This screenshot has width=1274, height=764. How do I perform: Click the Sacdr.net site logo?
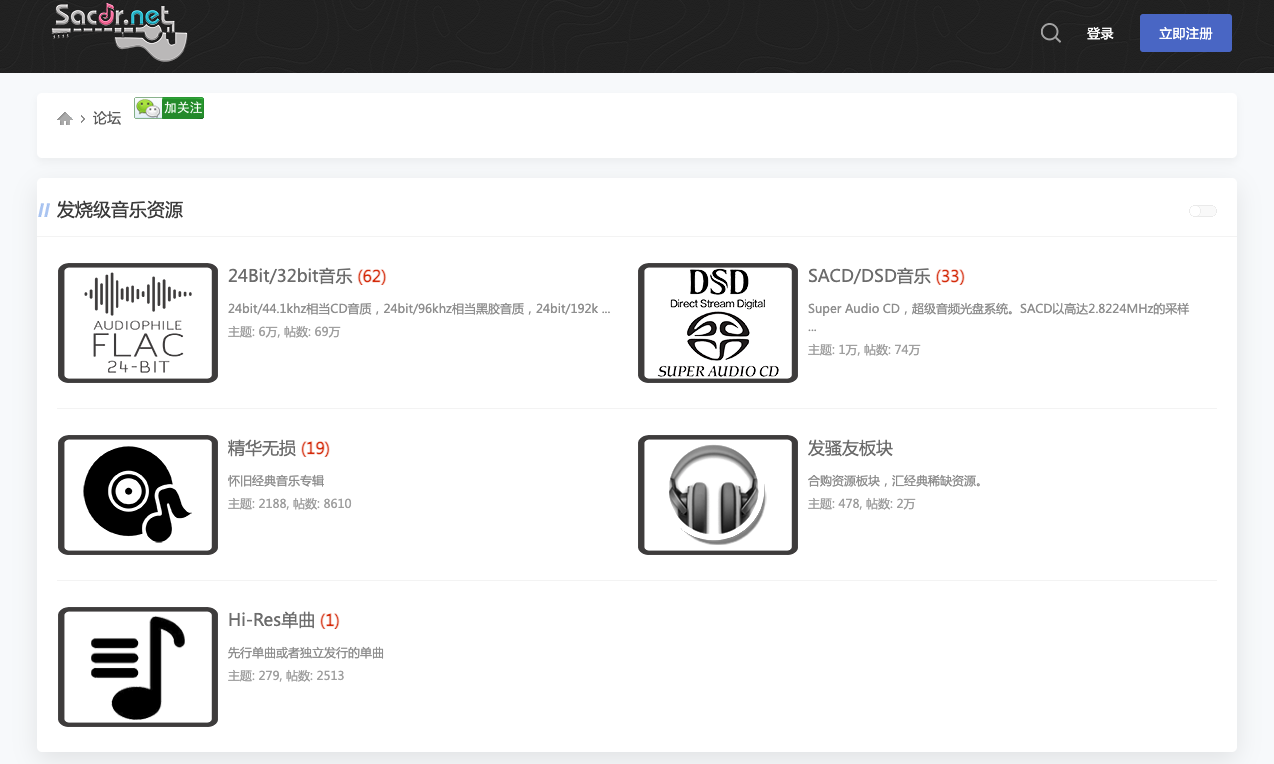pos(120,30)
